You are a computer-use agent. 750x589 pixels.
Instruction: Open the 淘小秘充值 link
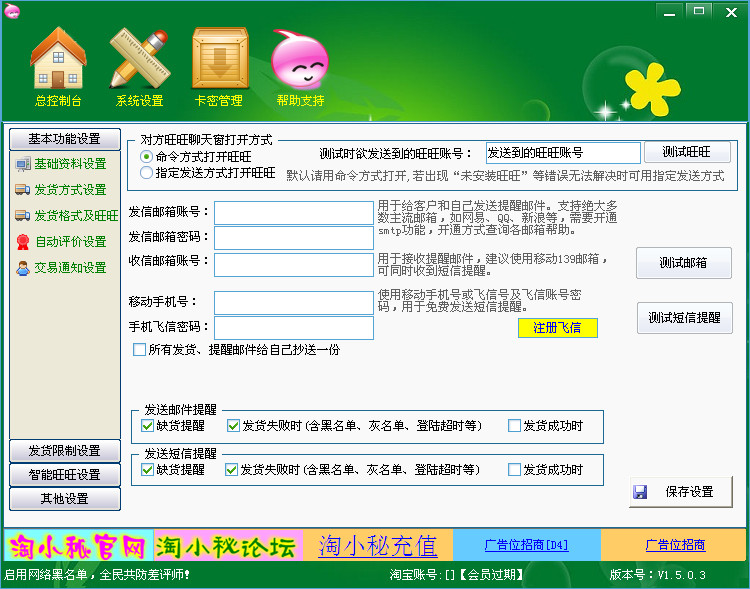(378, 546)
